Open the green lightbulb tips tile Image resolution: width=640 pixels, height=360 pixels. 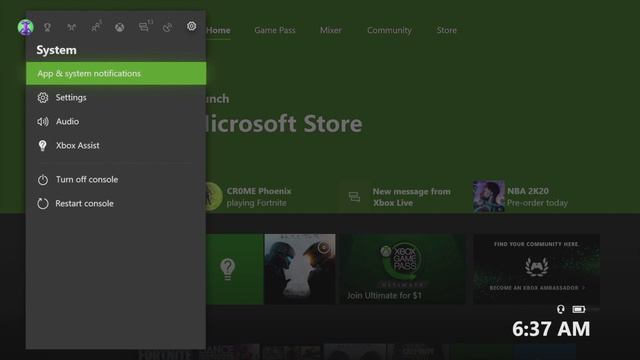[x=235, y=269]
